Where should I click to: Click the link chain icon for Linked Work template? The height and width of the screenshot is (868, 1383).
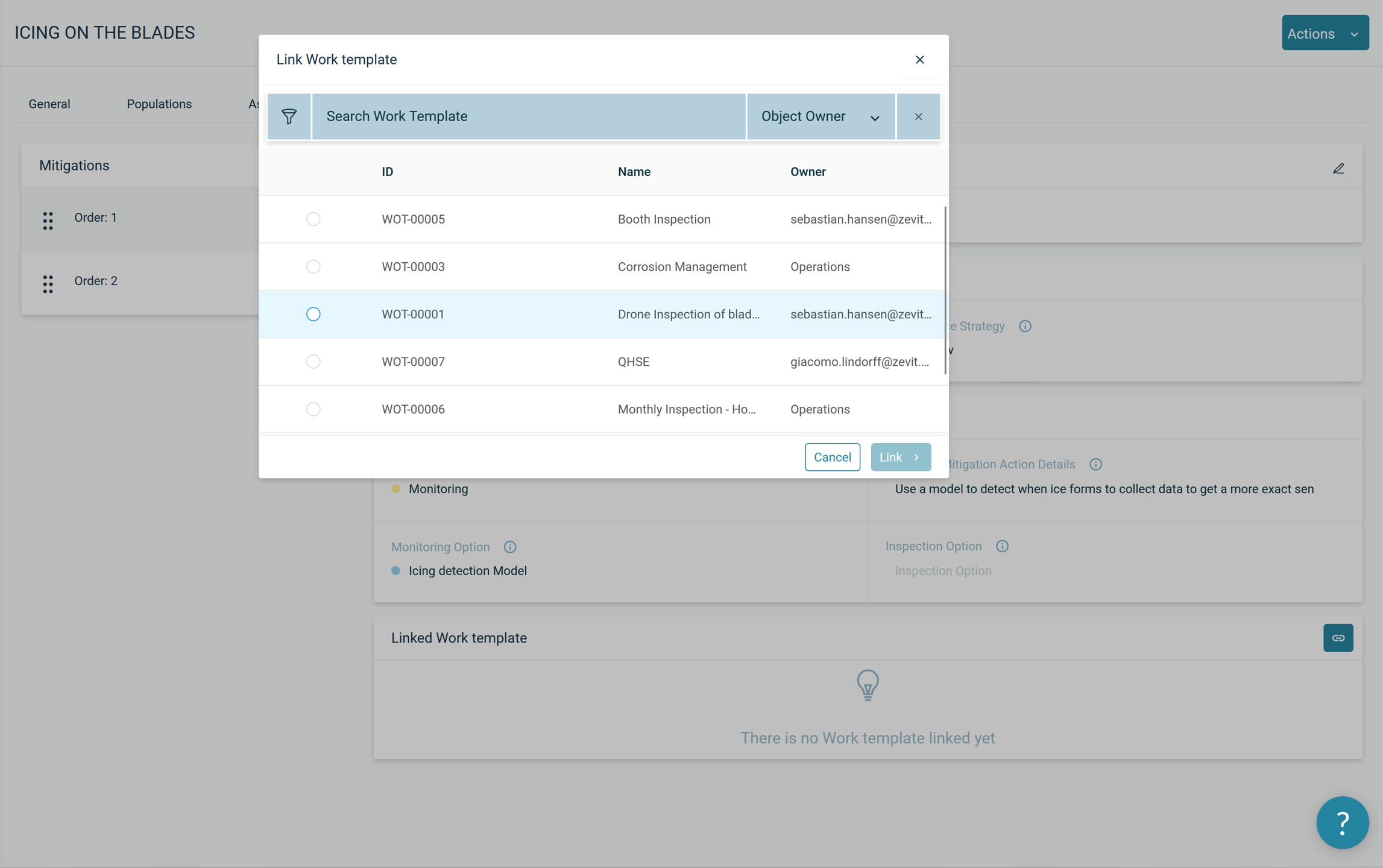(1337, 638)
